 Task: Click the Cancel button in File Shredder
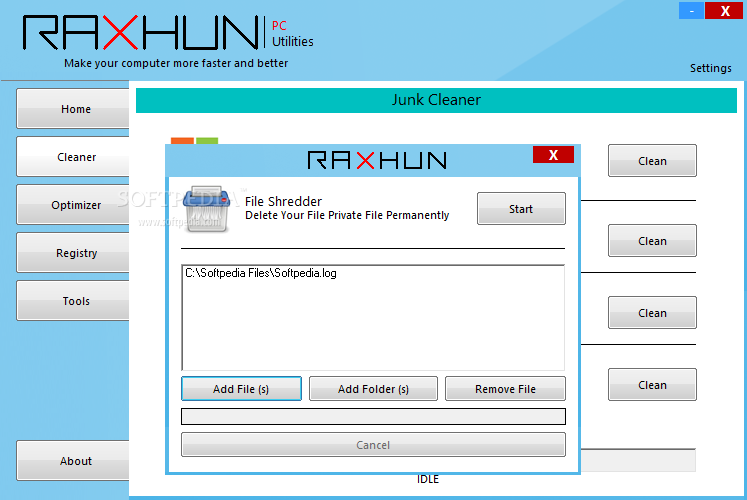coord(373,445)
